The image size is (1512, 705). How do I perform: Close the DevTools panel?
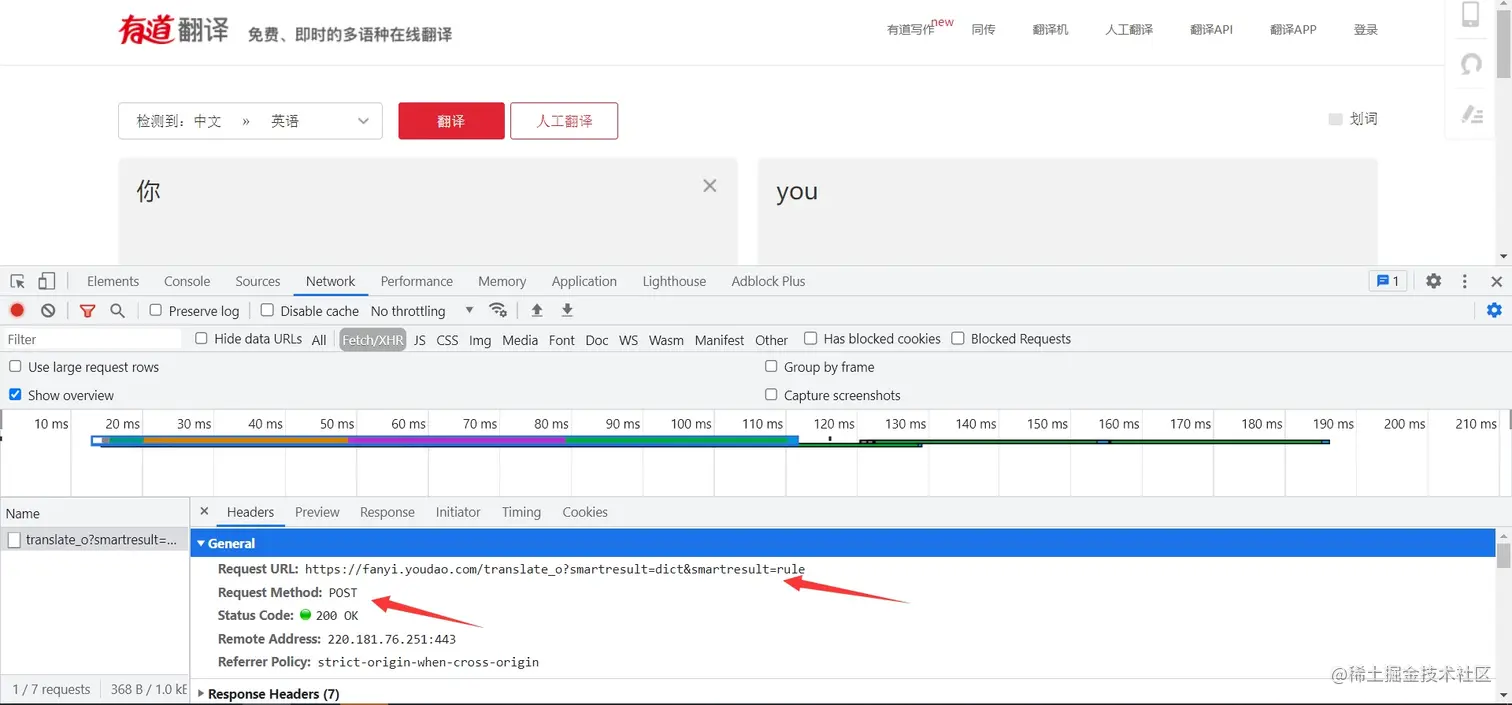coord(1497,281)
